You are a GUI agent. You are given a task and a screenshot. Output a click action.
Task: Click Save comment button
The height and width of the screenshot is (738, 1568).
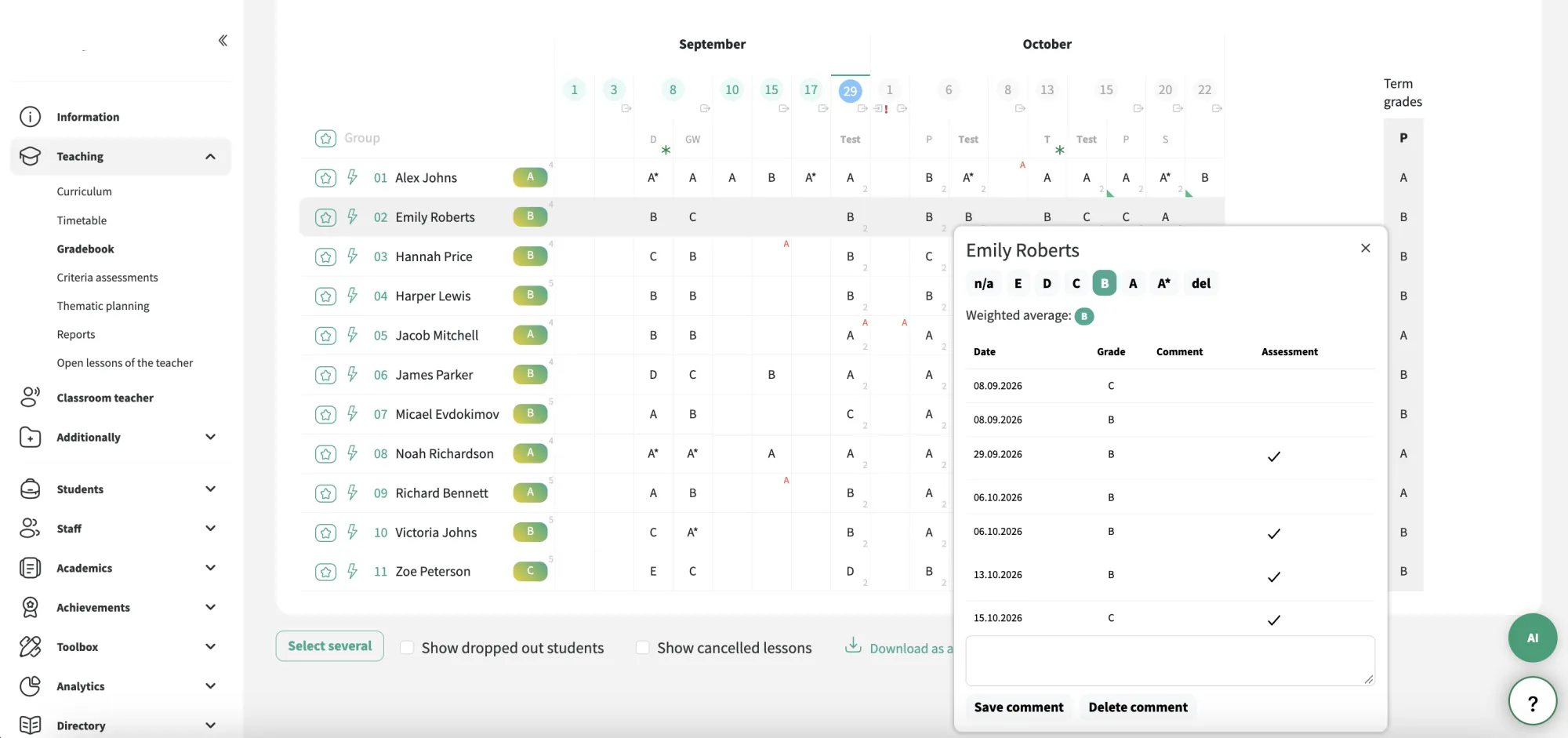click(1018, 707)
